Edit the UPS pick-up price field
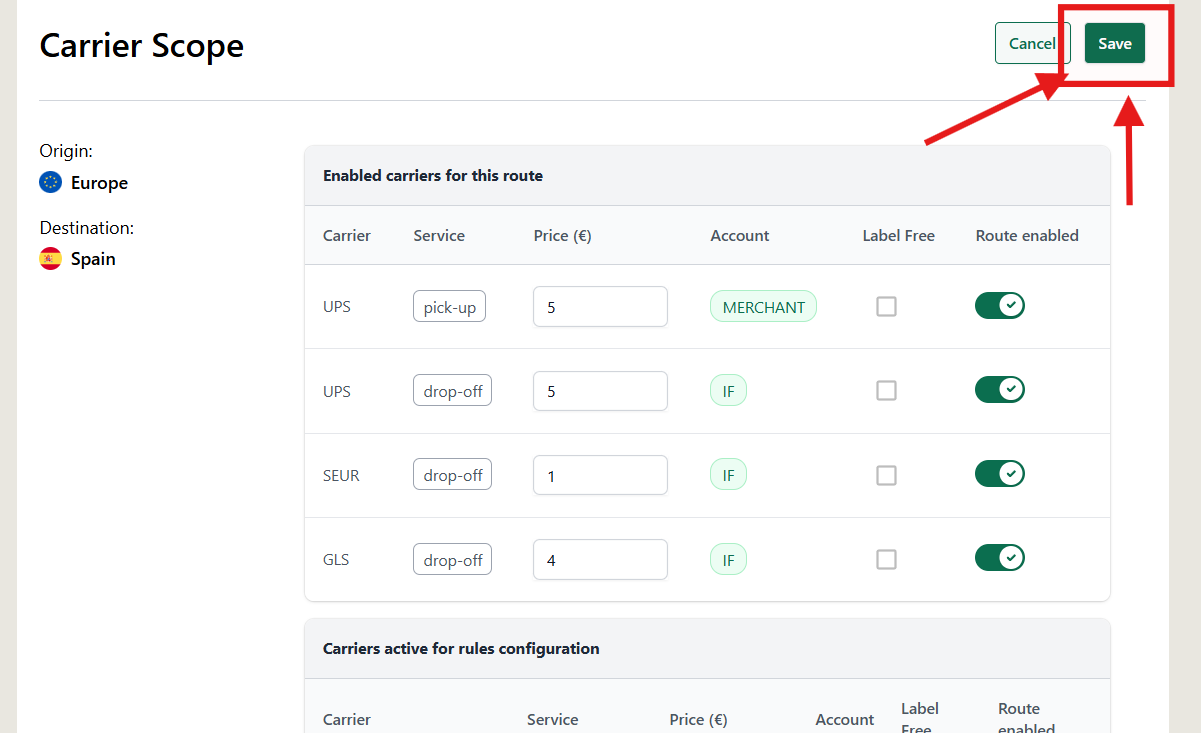This screenshot has width=1201, height=733. pyautogui.click(x=600, y=307)
